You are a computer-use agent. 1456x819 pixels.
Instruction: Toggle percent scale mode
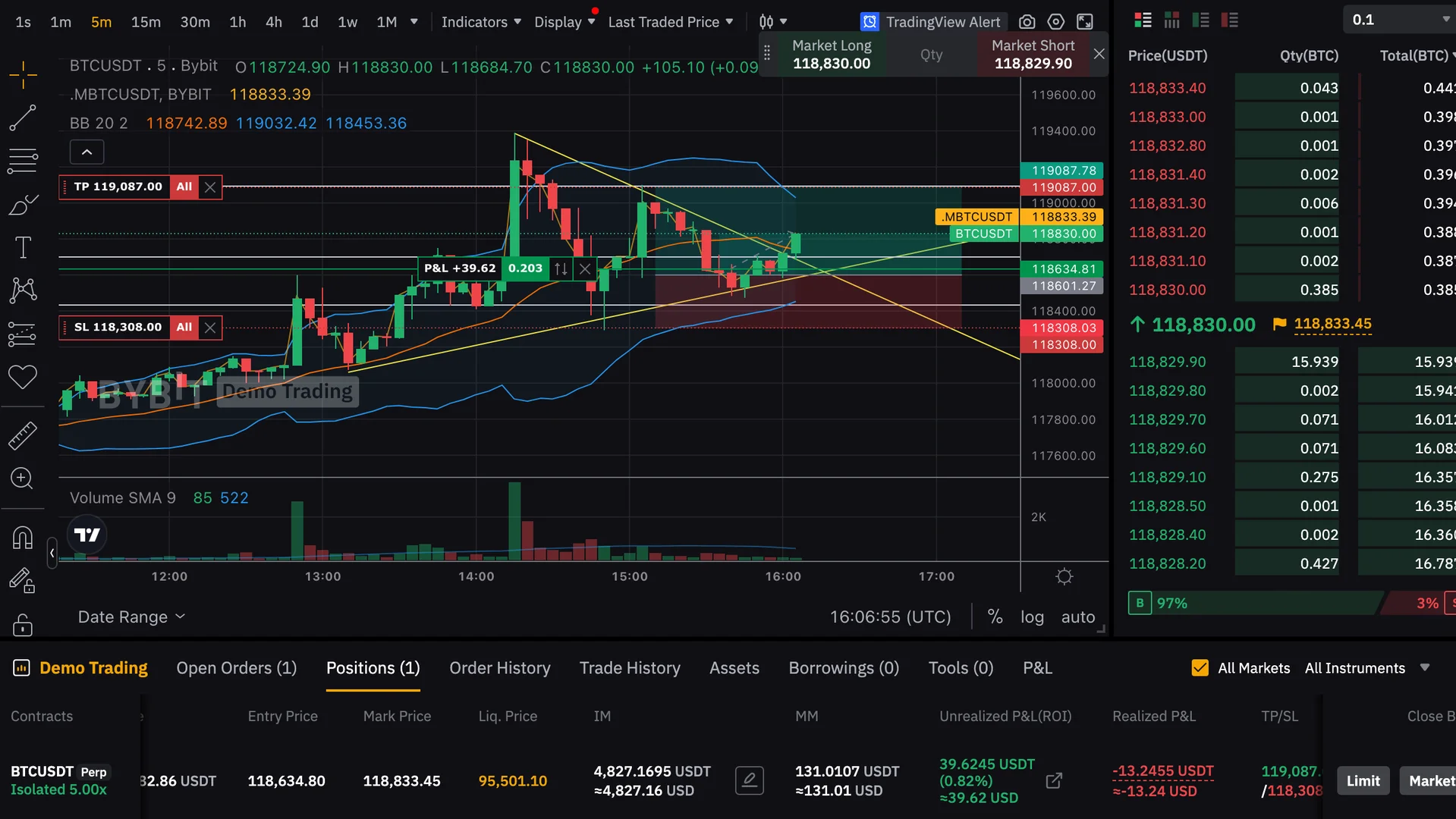(x=995, y=617)
